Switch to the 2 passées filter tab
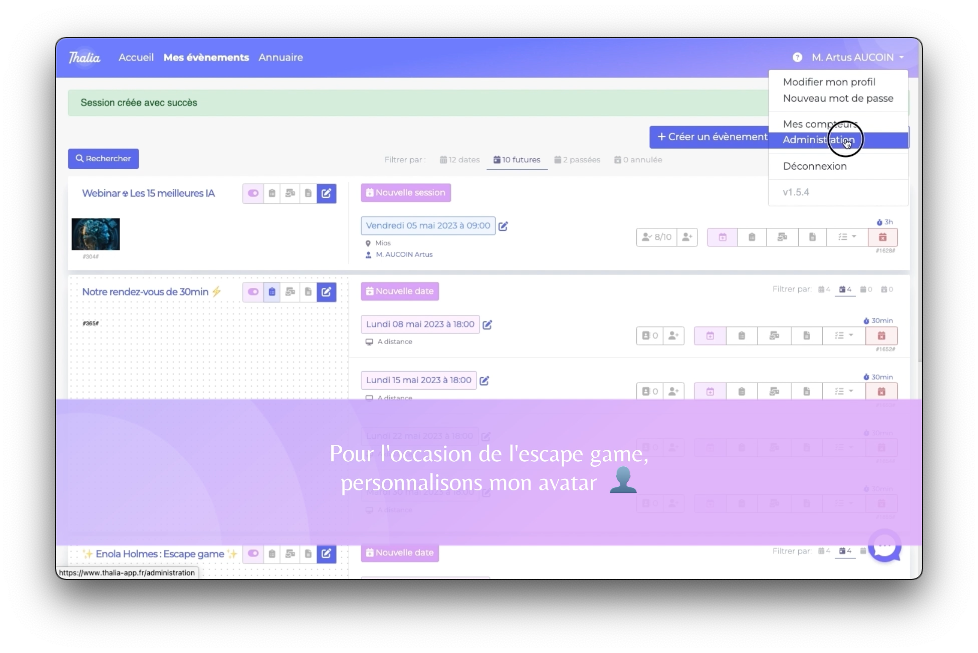The height and width of the screenshot is (653, 978). pyautogui.click(x=577, y=160)
